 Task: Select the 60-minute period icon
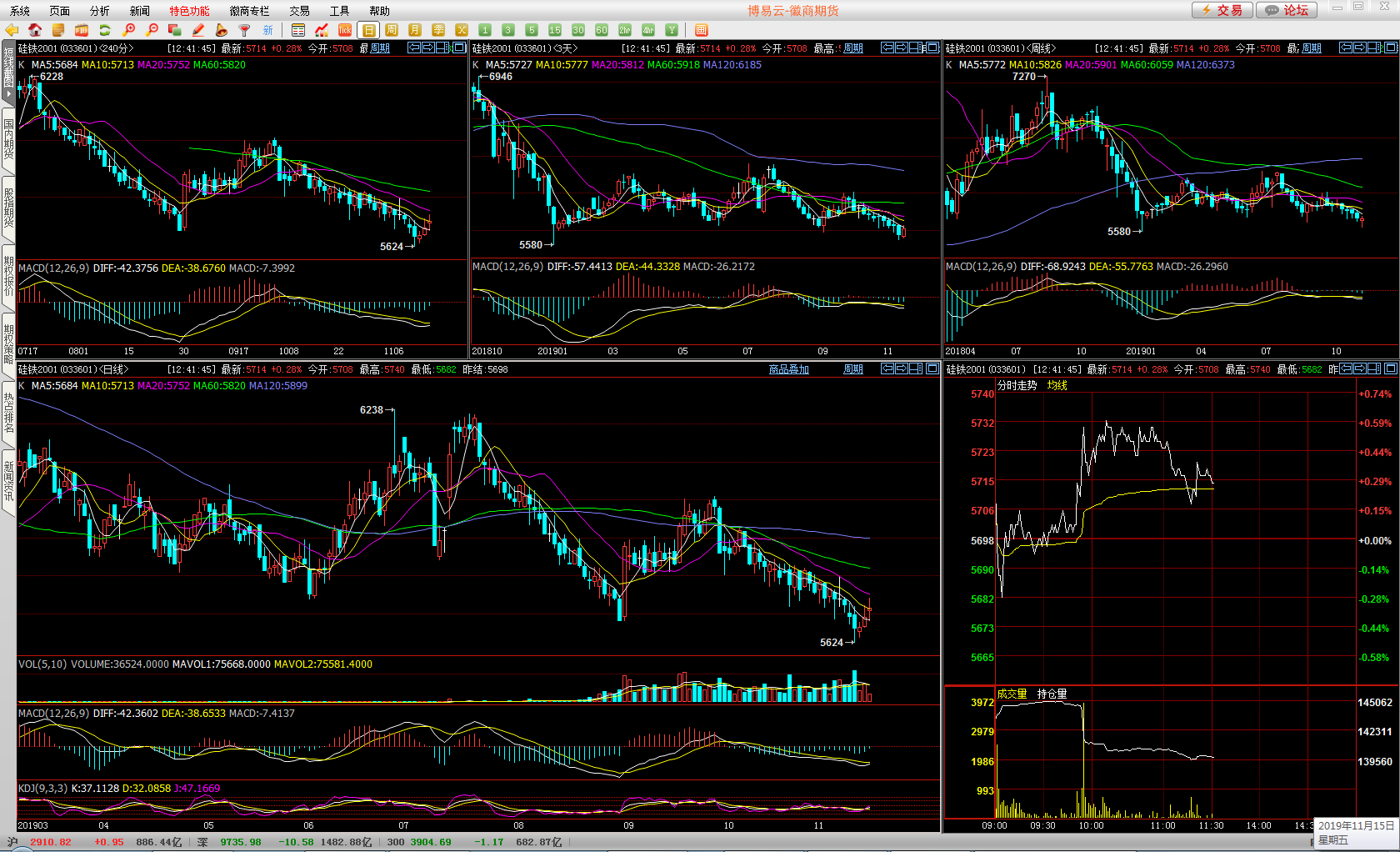pos(602,30)
